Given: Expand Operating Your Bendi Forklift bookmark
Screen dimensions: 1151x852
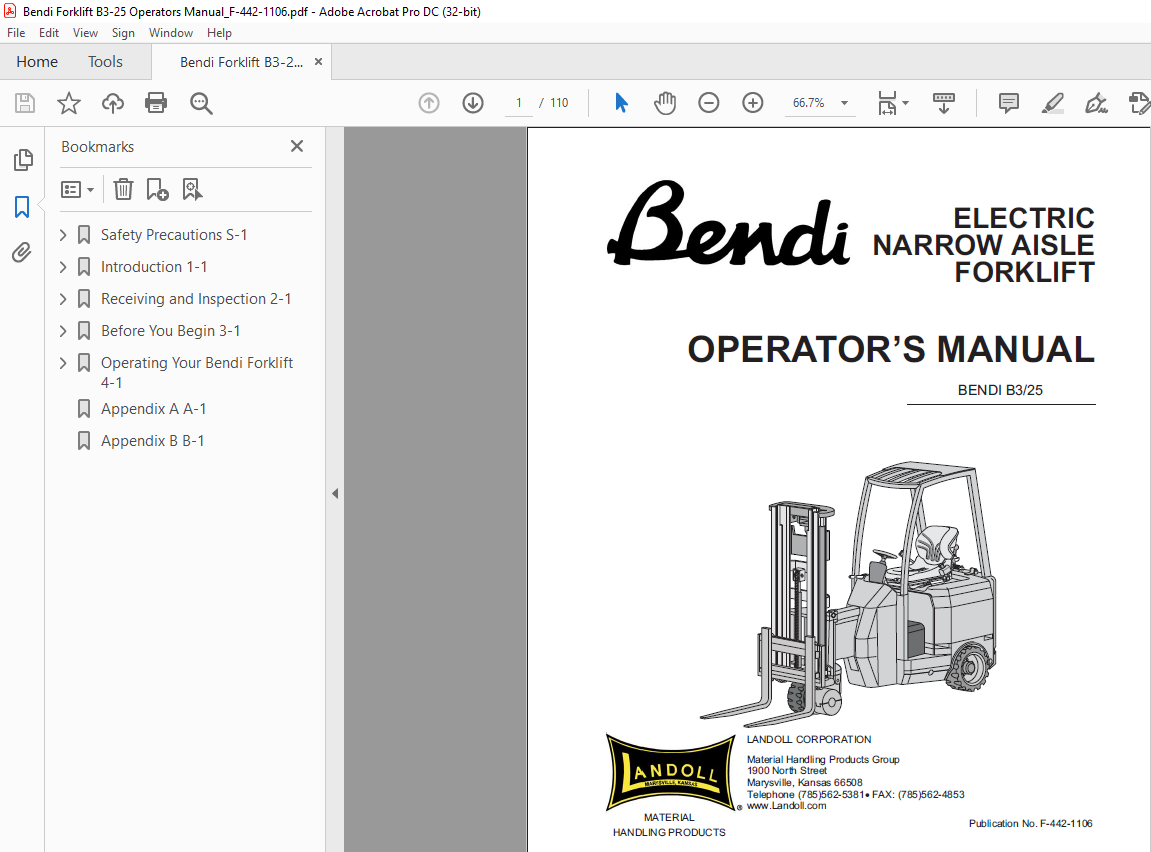Looking at the screenshot, I should coord(63,363).
